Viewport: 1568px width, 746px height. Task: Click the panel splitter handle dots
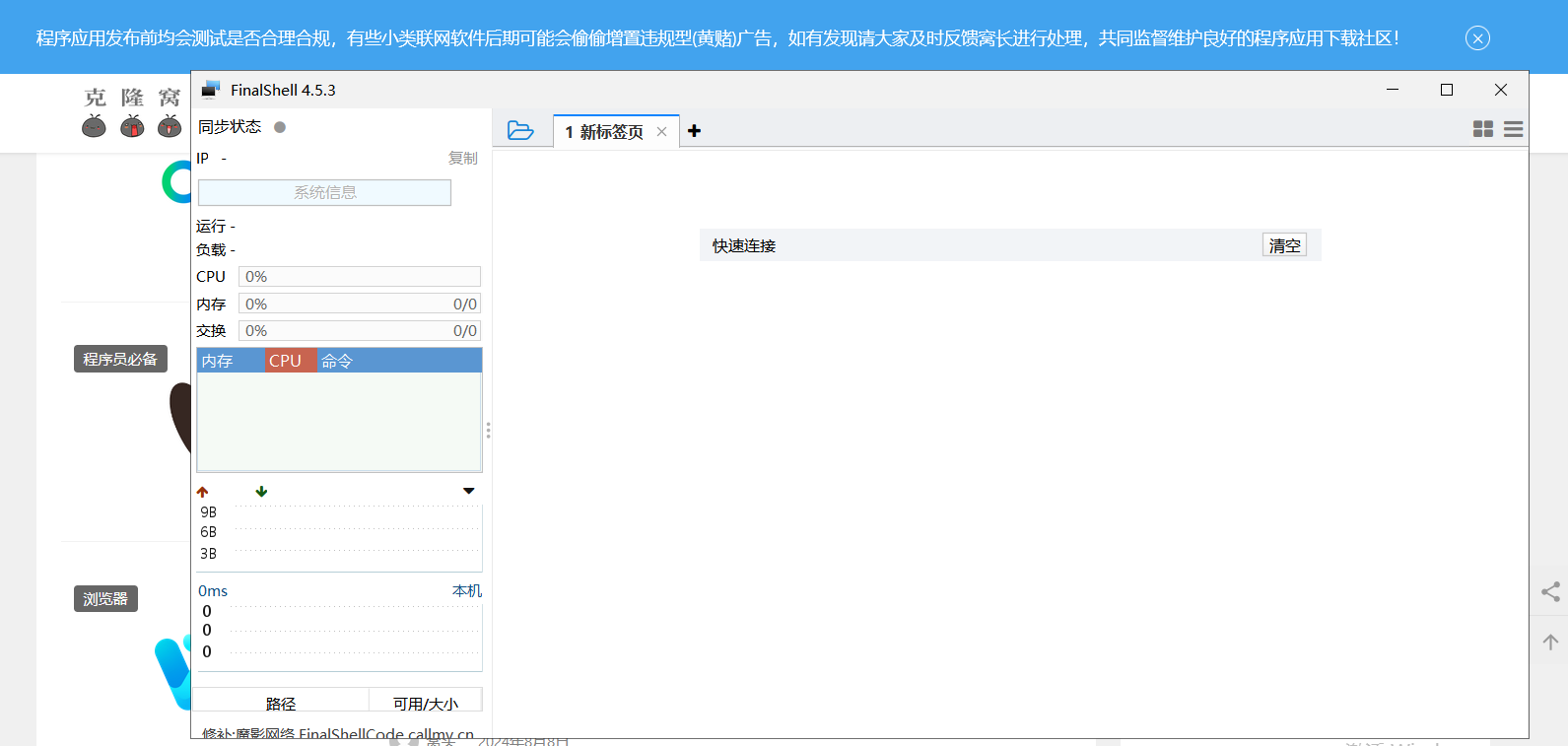(488, 431)
